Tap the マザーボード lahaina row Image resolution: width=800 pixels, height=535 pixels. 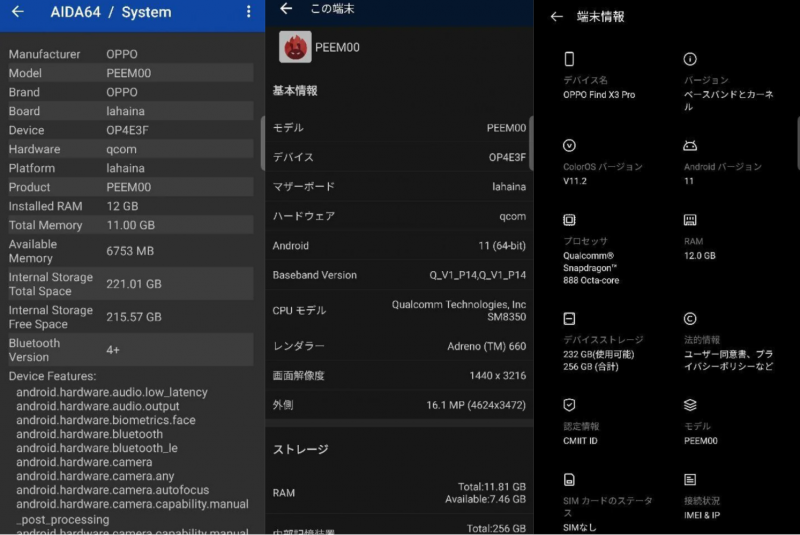(399, 187)
